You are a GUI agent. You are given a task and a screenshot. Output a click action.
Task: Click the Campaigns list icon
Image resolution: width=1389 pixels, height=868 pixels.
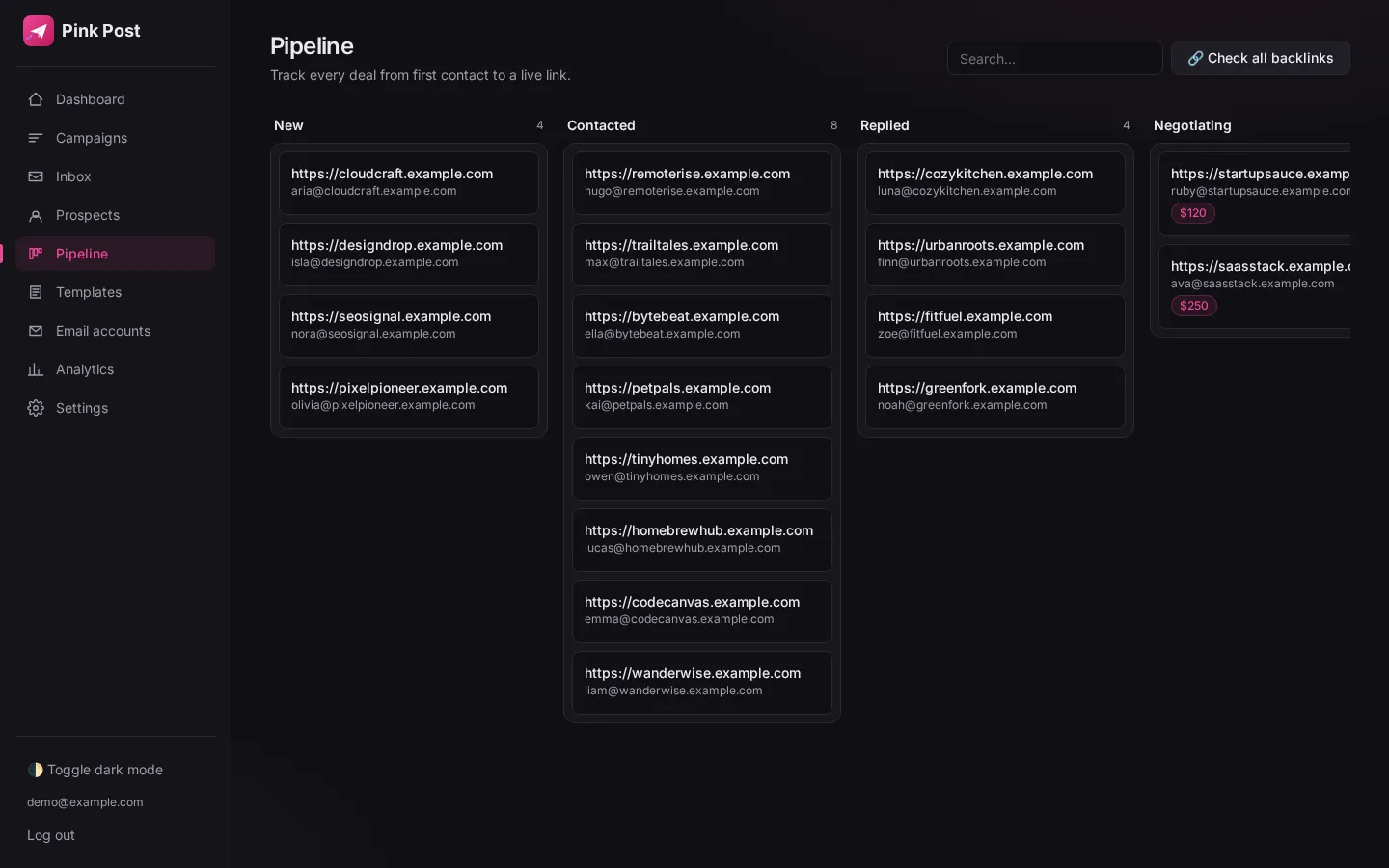coord(36,138)
